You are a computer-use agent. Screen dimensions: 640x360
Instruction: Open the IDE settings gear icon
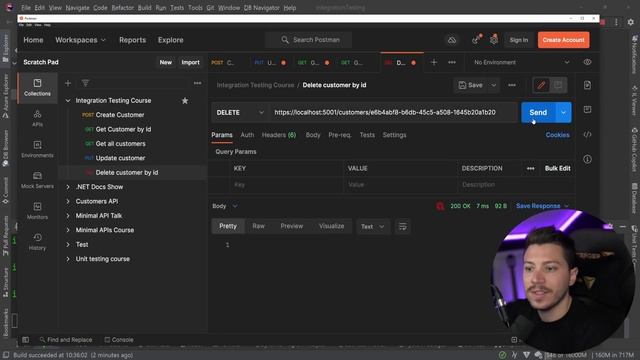click(x=631, y=22)
